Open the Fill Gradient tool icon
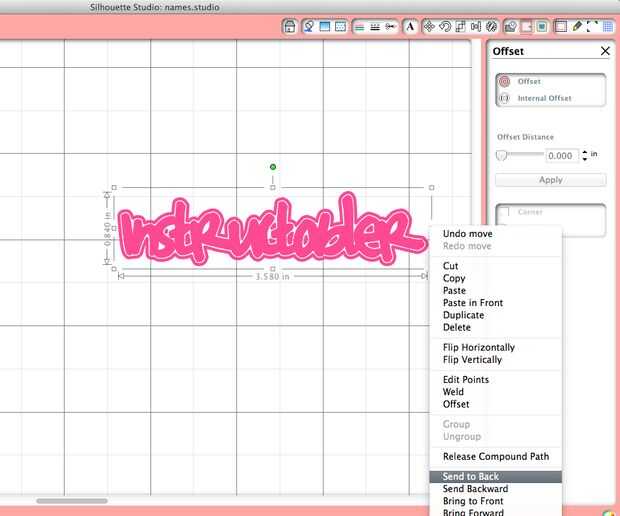Image resolution: width=620 pixels, height=516 pixels. pyautogui.click(x=324, y=26)
